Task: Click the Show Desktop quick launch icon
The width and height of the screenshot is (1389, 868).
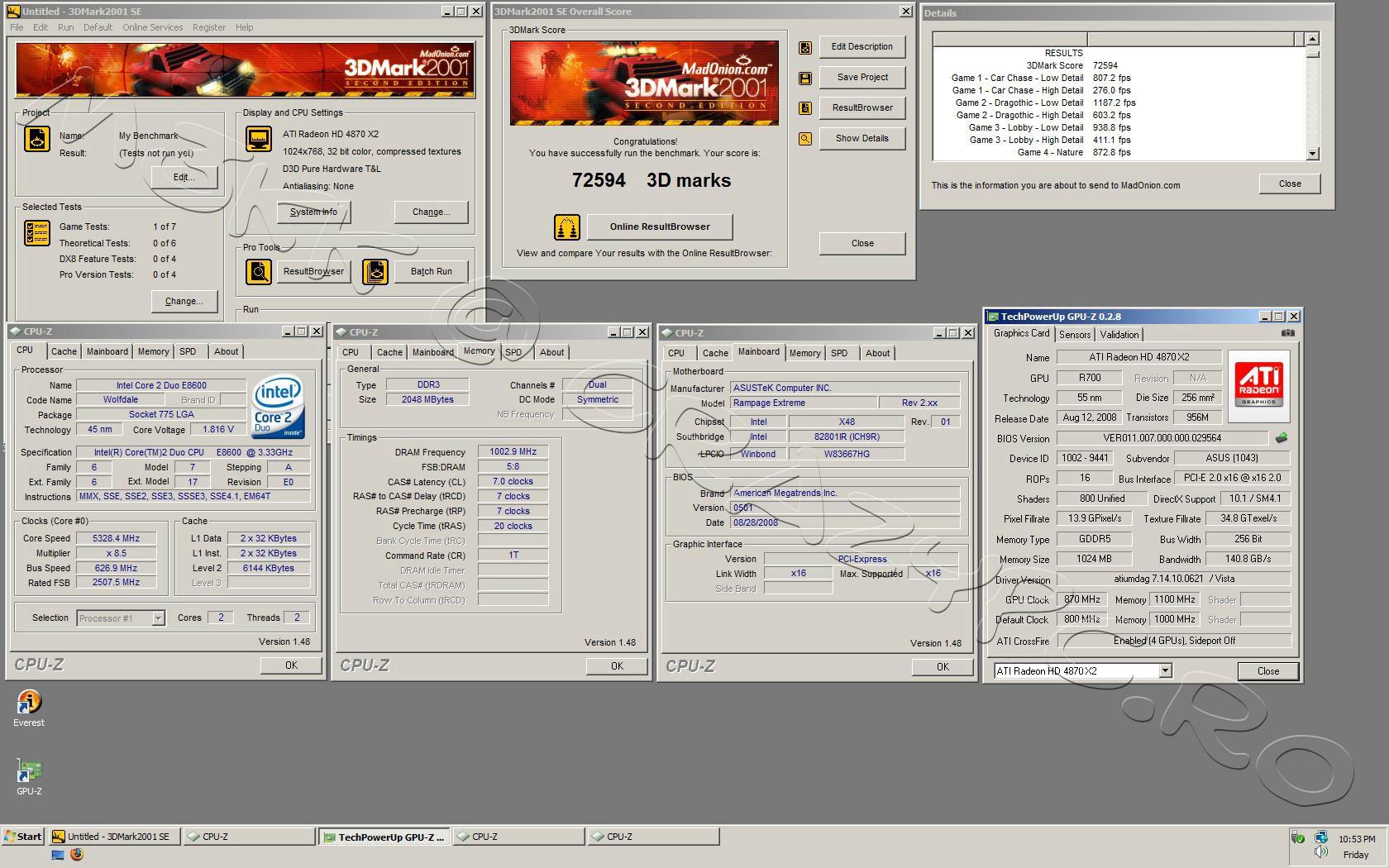Action: (x=58, y=855)
